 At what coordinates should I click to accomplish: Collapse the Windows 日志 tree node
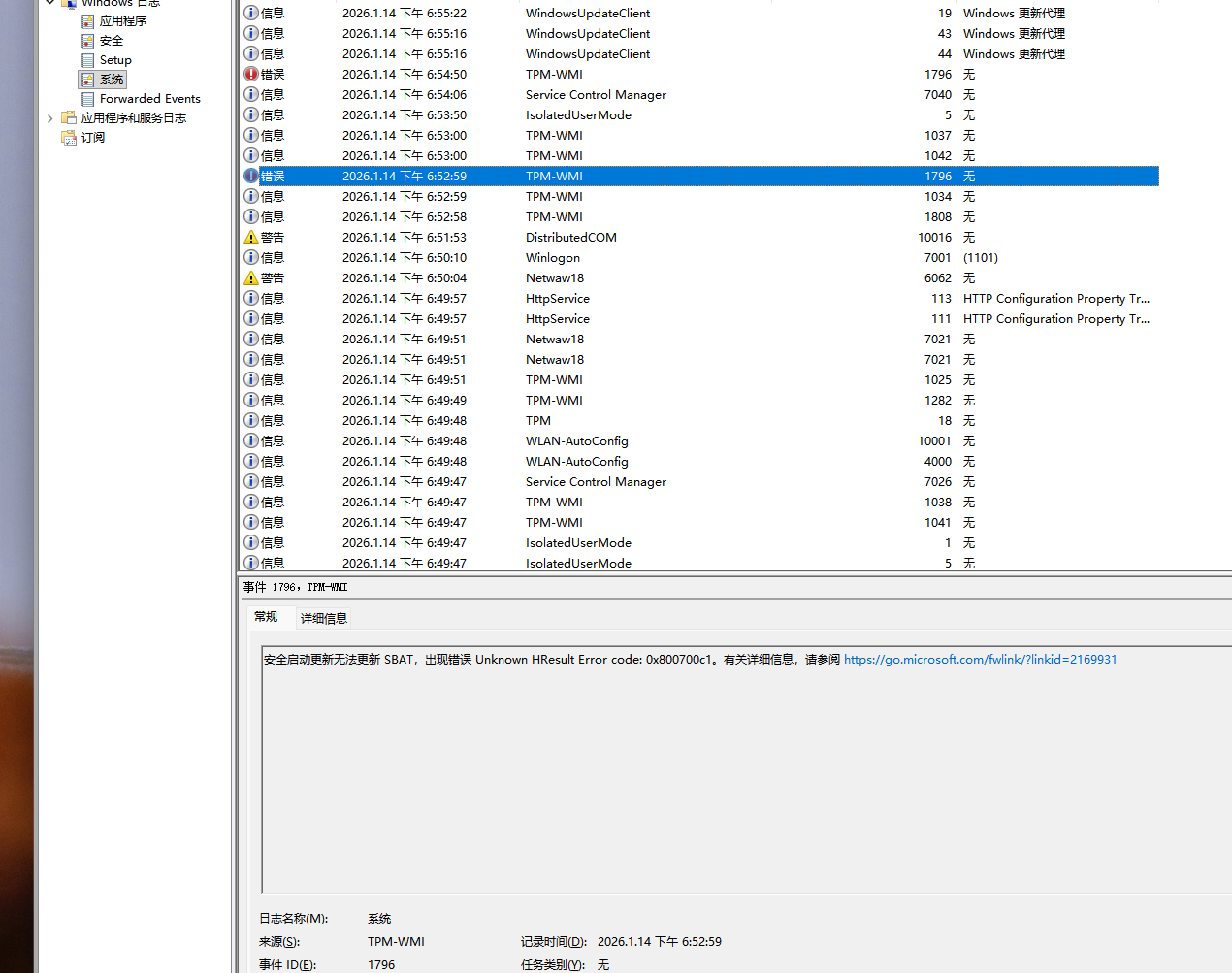point(50,2)
